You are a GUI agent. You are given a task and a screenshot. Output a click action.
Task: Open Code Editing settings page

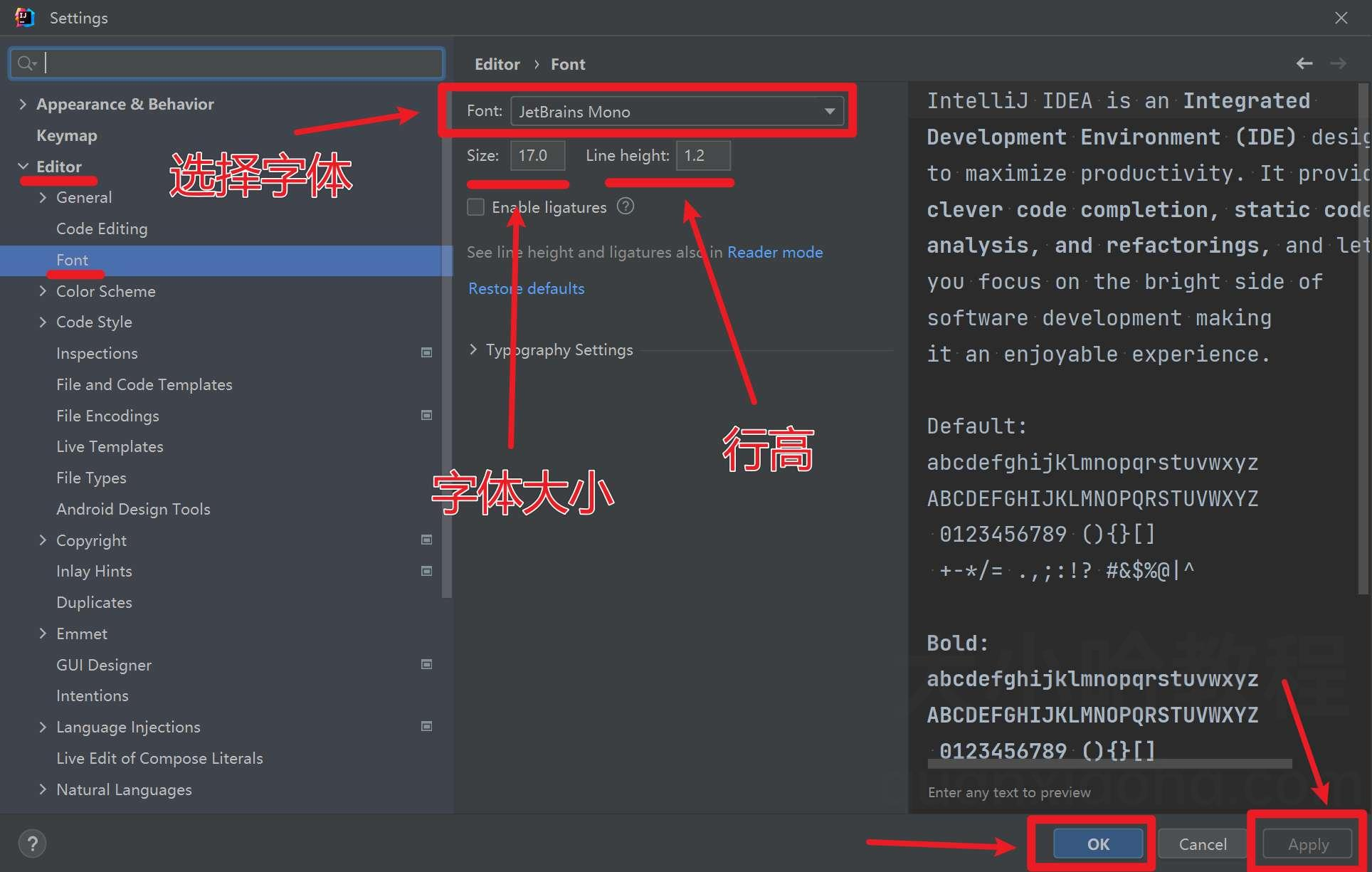pyautogui.click(x=102, y=228)
